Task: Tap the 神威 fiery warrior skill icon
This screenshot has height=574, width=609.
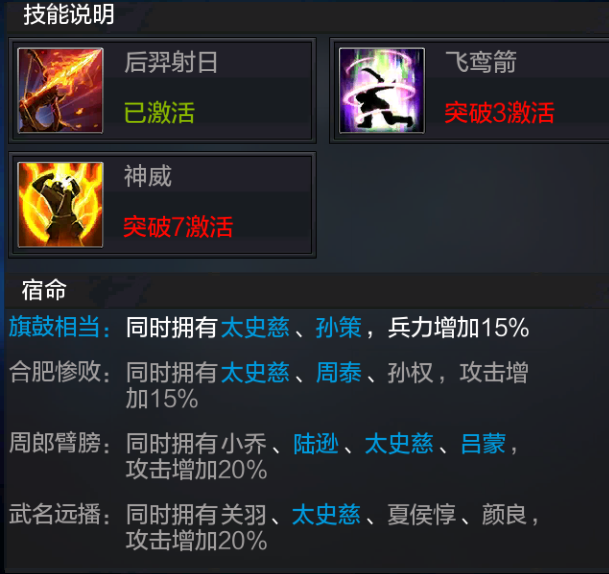Action: coord(61,205)
